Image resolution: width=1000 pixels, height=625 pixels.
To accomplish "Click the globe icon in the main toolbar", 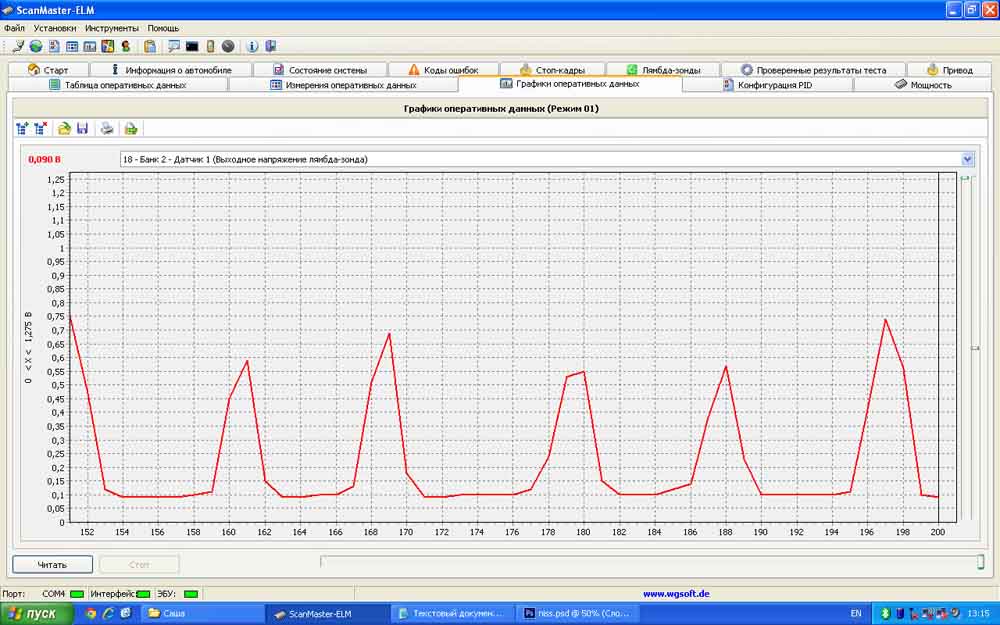I will tap(36, 46).
